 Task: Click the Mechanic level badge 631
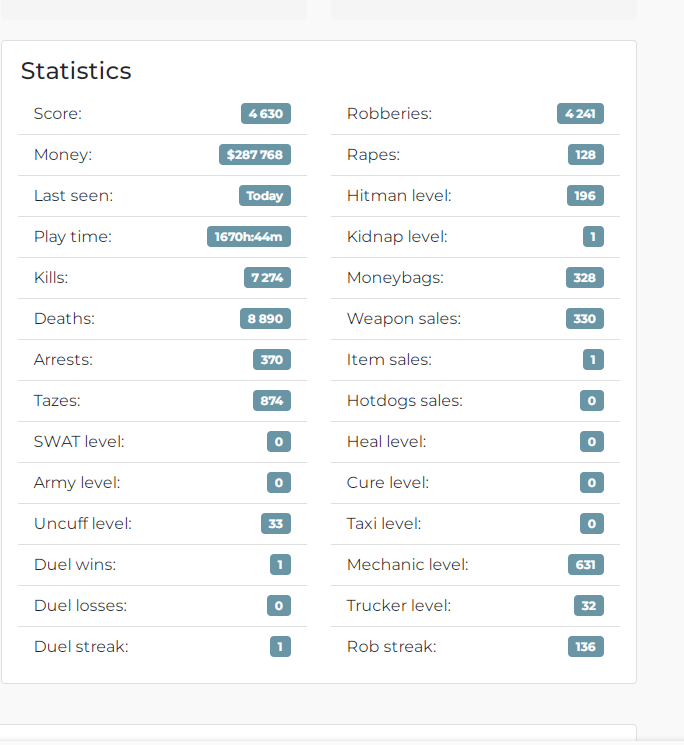586,564
